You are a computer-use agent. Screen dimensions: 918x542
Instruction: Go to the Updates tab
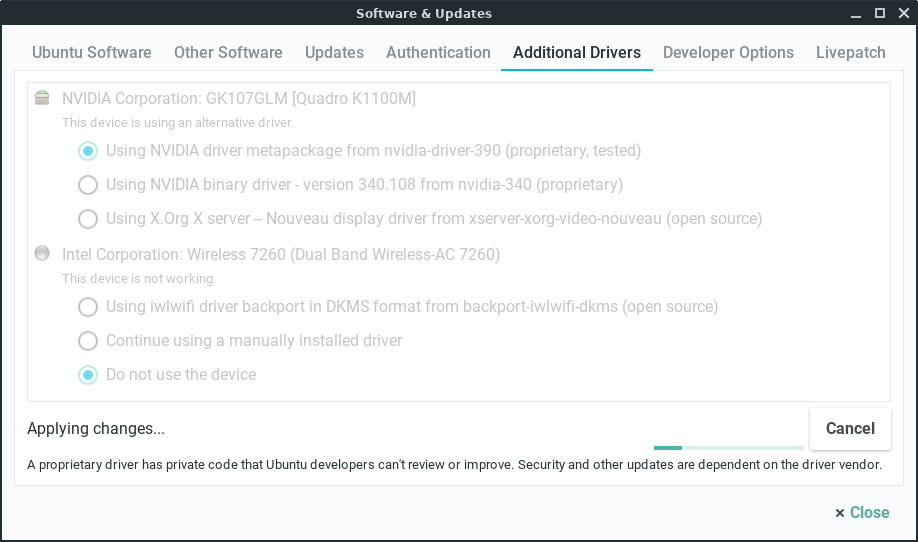334,53
